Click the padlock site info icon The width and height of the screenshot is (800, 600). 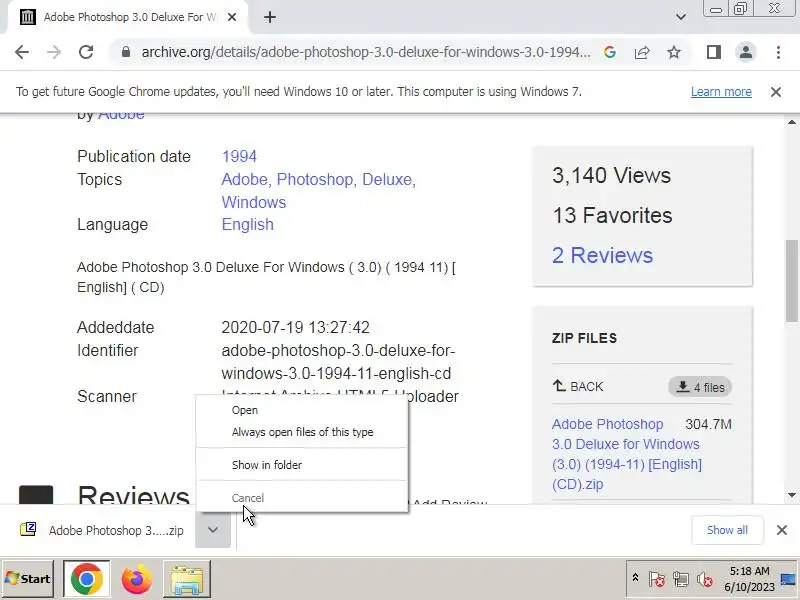[126, 52]
